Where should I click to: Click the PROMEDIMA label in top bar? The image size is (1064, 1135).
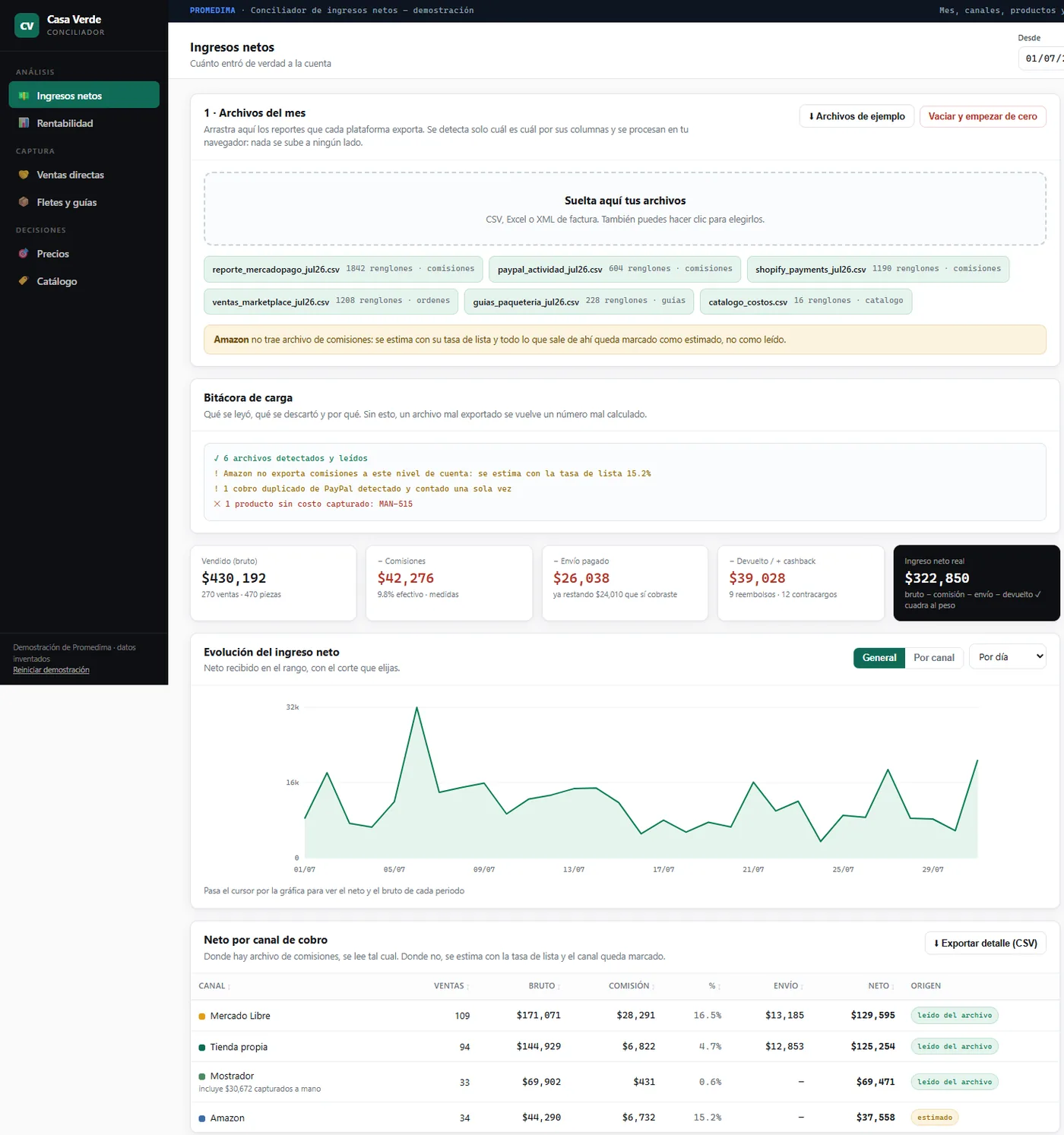(213, 11)
